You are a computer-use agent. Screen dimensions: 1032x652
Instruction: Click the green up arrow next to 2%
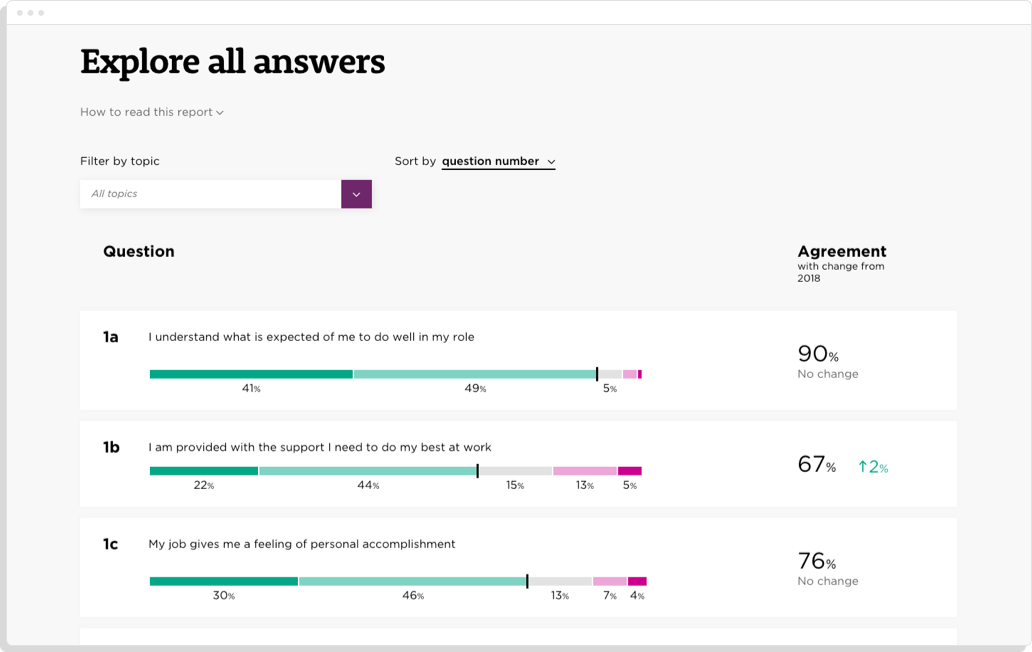tap(862, 466)
